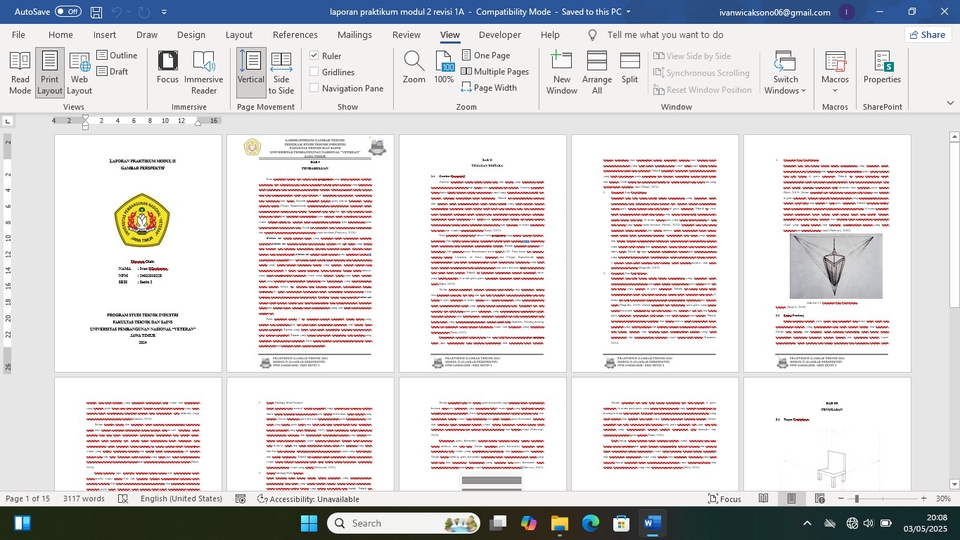Switch to Read Mode view

(x=20, y=73)
